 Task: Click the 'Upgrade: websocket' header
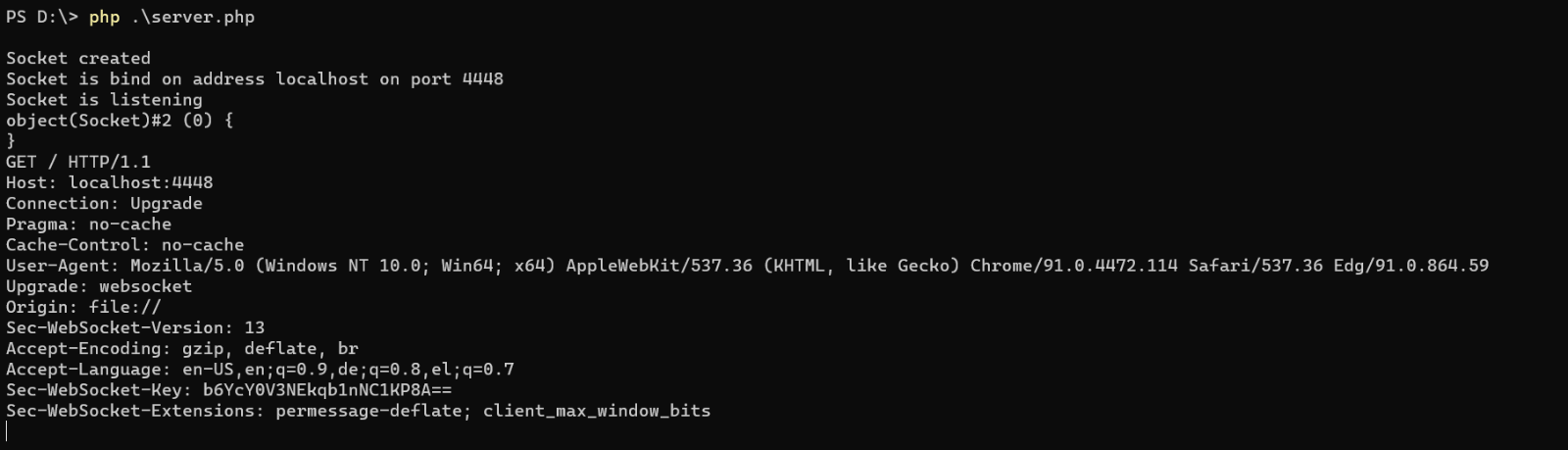(x=99, y=286)
